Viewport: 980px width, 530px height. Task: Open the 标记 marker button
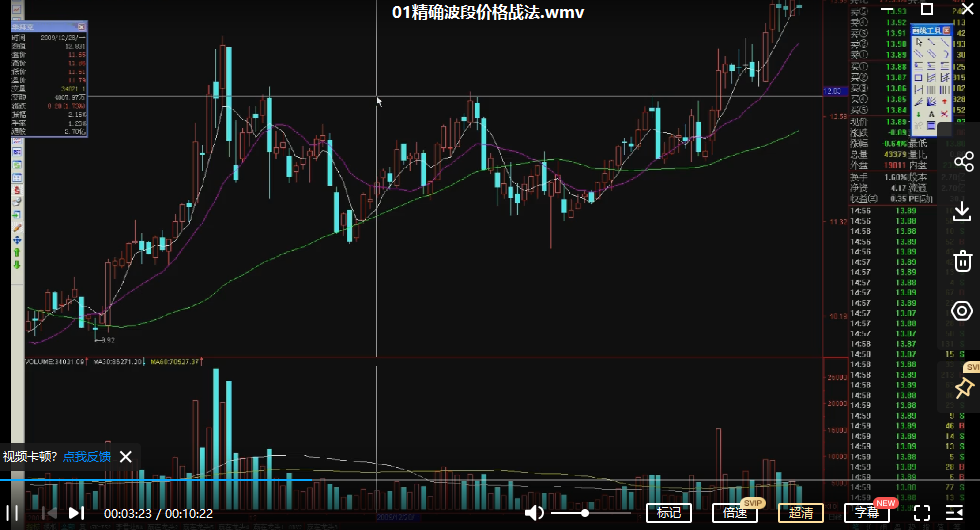[x=669, y=513]
